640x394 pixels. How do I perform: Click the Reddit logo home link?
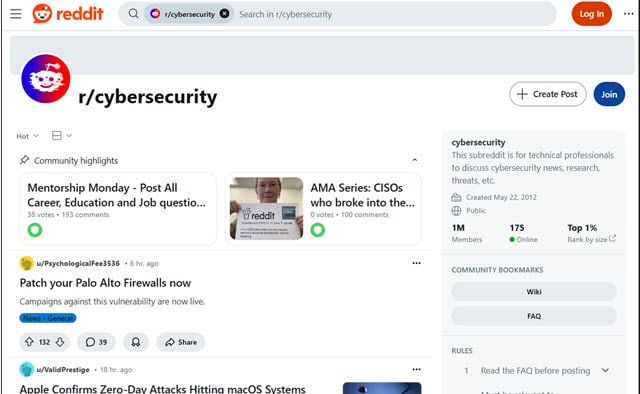(68, 14)
